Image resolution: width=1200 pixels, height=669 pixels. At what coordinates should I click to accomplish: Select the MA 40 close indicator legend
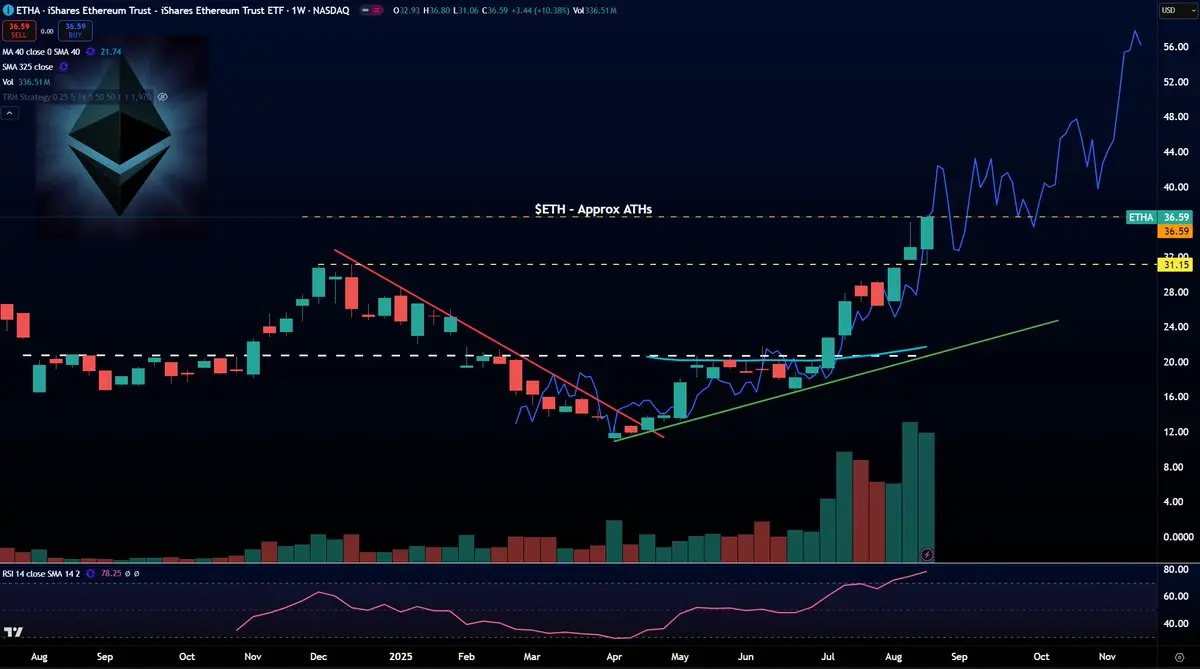(41, 52)
